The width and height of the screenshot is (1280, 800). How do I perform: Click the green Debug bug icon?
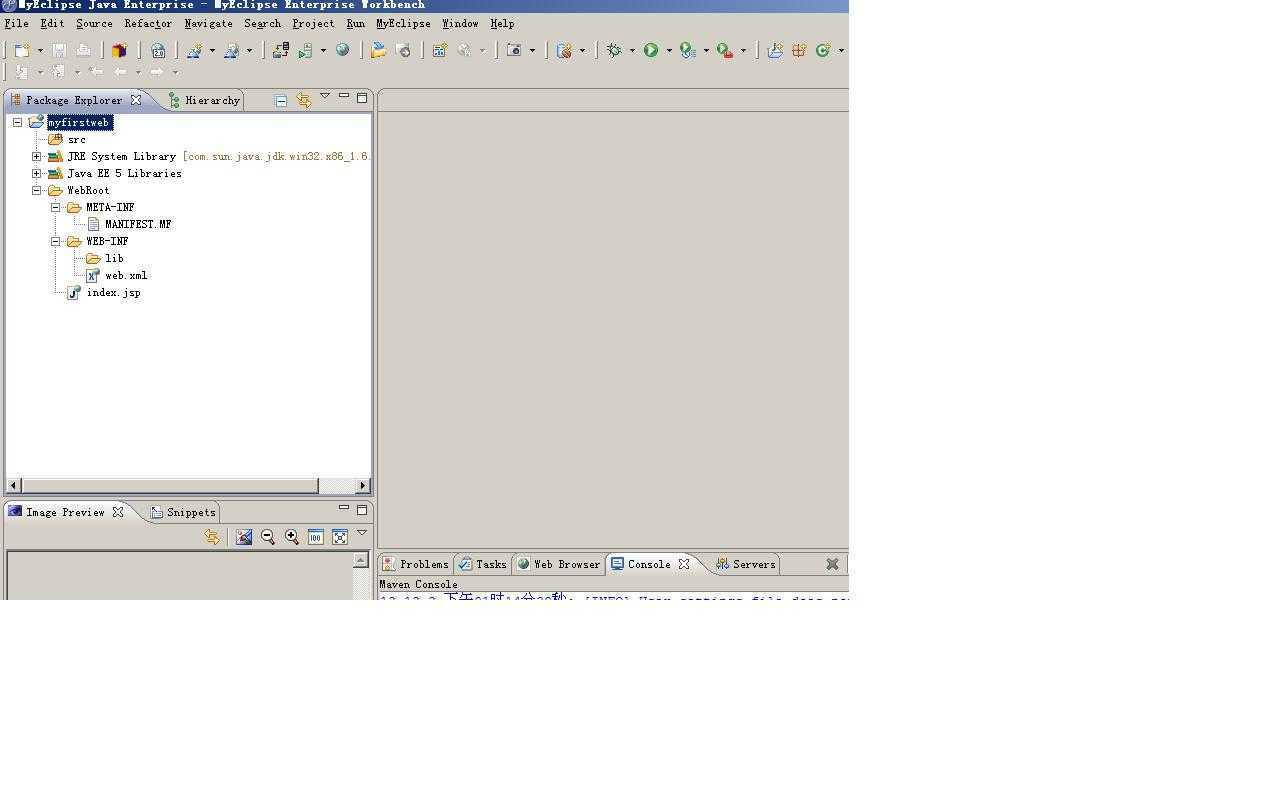pos(614,50)
